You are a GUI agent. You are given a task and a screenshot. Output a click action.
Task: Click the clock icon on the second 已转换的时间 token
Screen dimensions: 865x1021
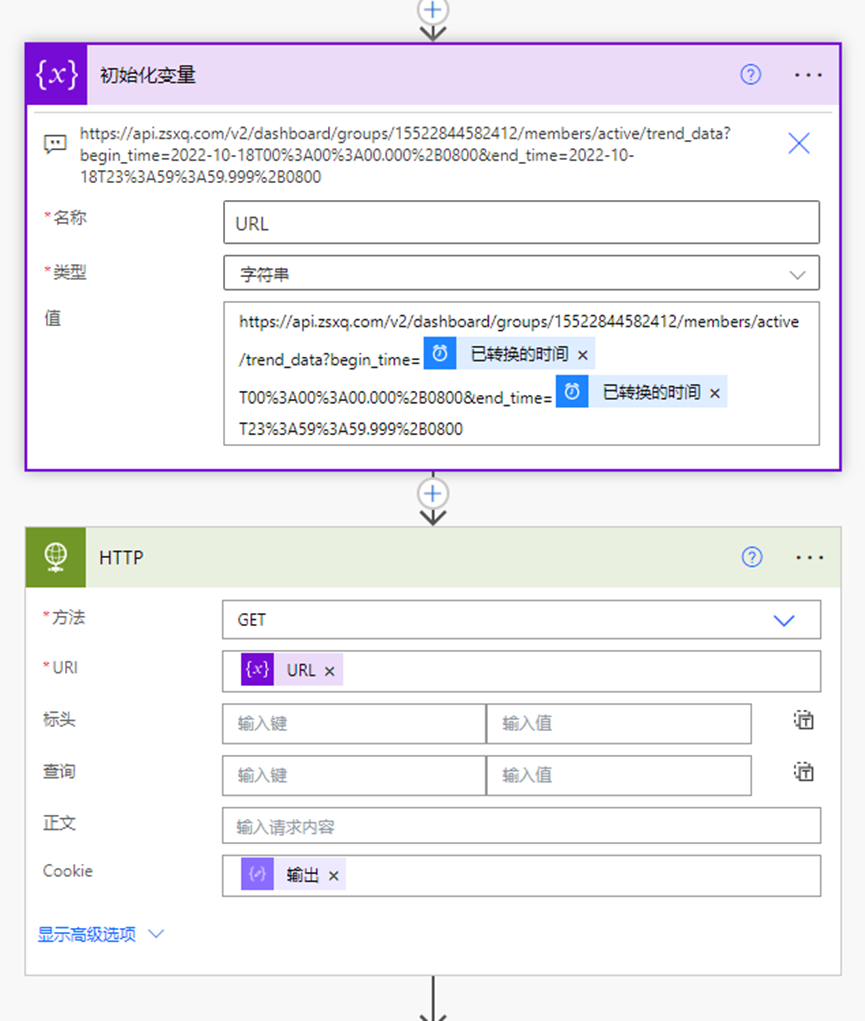571,391
